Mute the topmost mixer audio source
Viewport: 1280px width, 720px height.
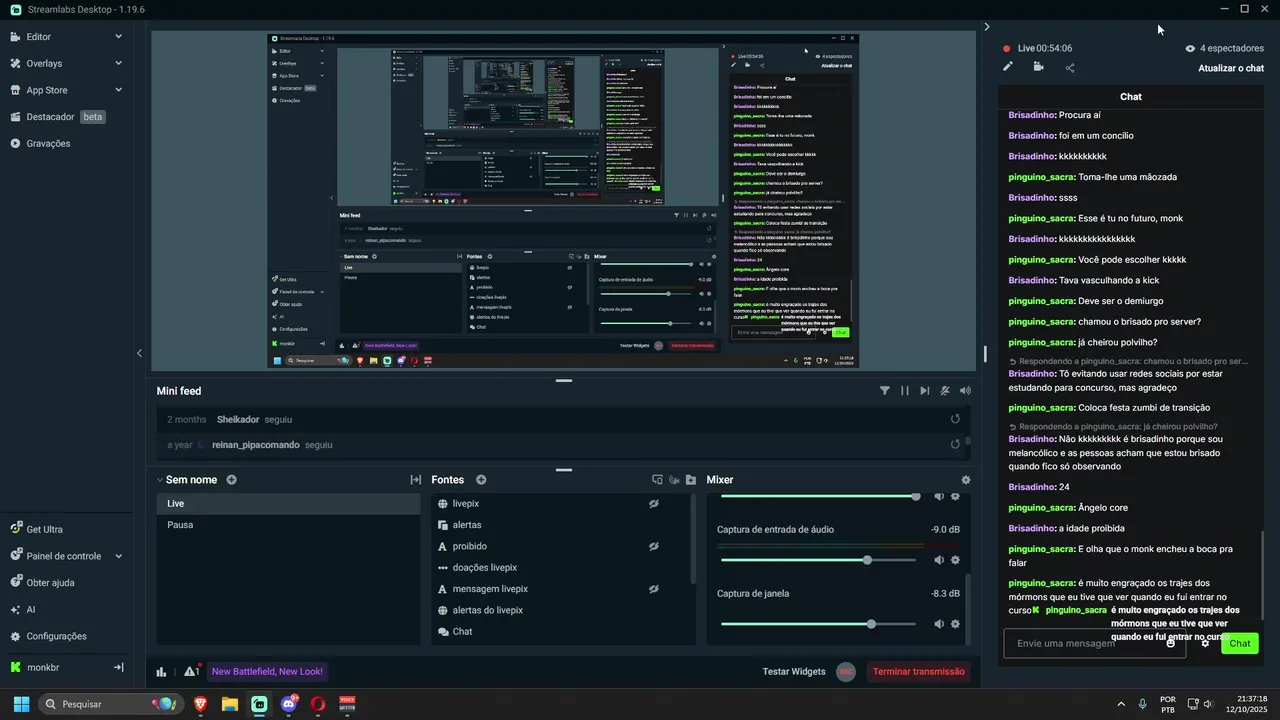939,496
